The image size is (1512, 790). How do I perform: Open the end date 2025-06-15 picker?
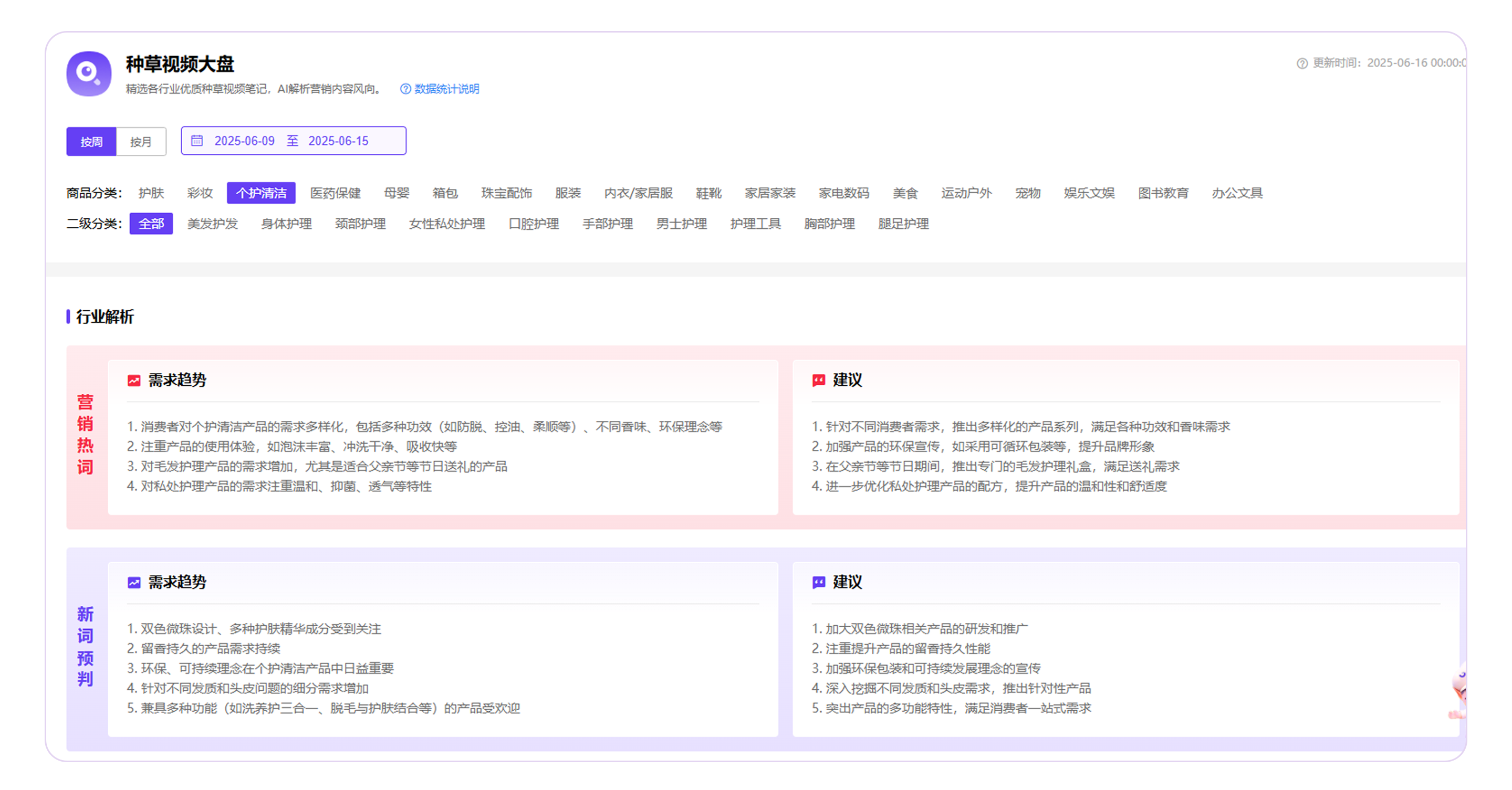tap(338, 141)
